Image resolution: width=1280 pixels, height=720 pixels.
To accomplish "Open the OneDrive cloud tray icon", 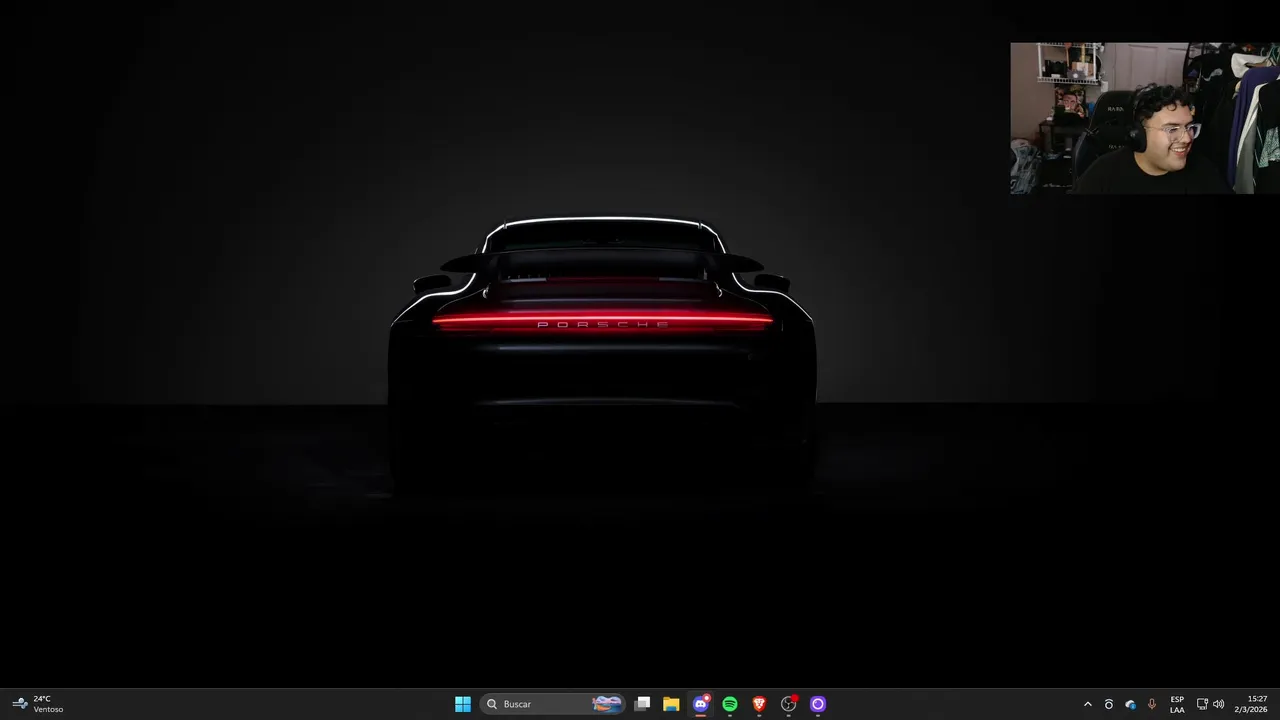I will tap(1130, 704).
